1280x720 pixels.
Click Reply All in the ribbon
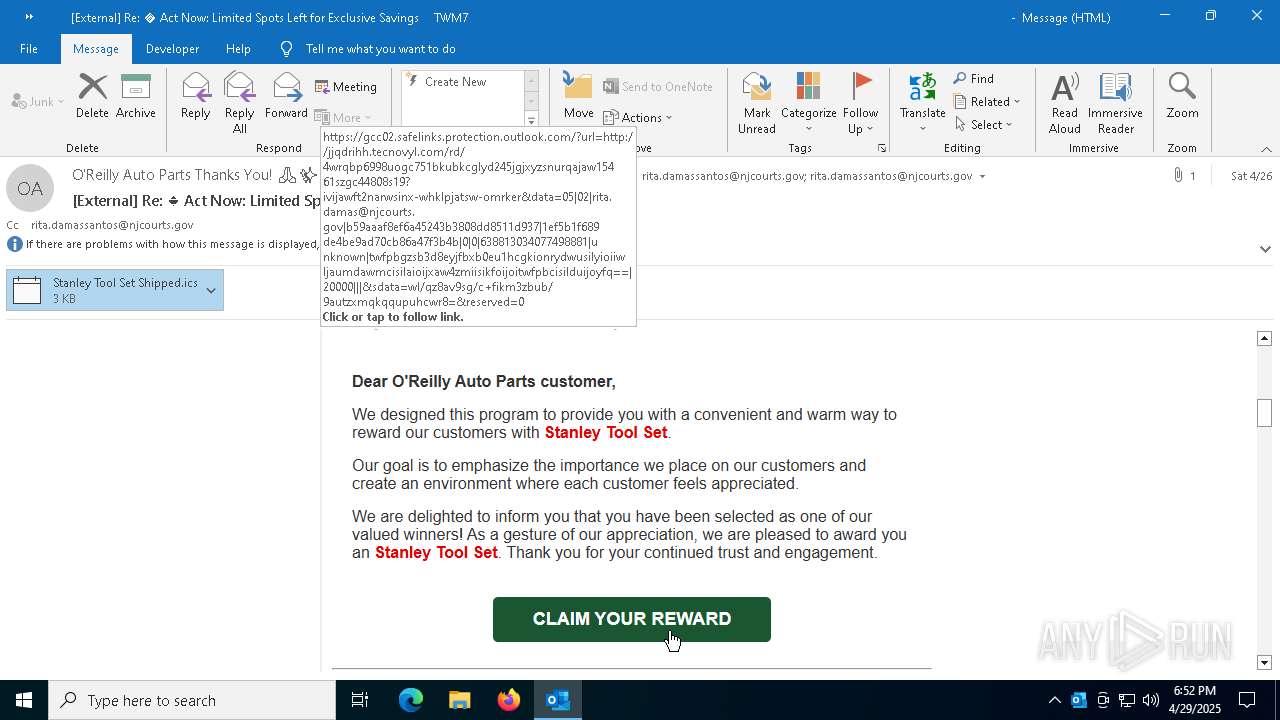(x=239, y=103)
